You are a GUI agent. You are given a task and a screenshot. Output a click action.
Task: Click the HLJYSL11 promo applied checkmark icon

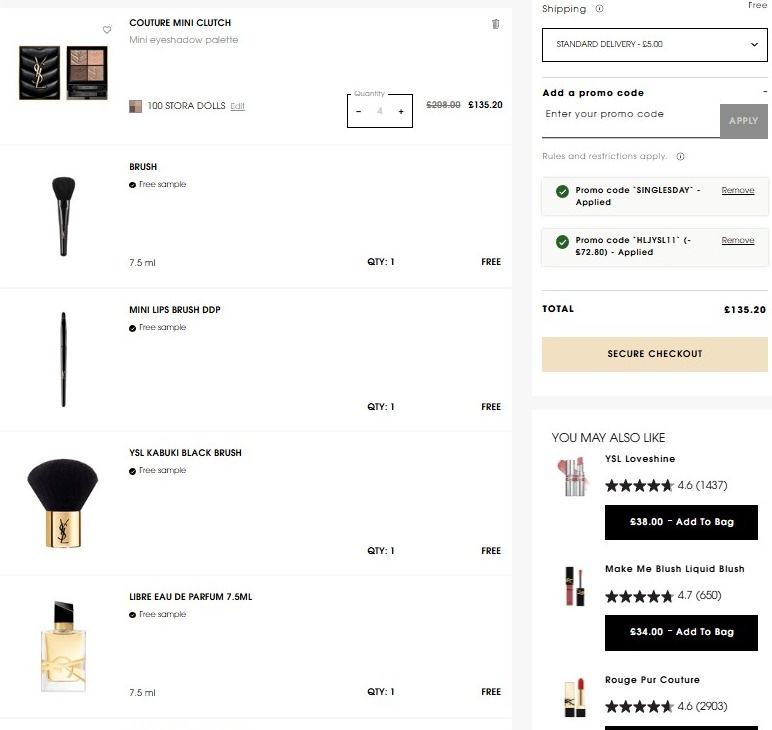click(562, 242)
